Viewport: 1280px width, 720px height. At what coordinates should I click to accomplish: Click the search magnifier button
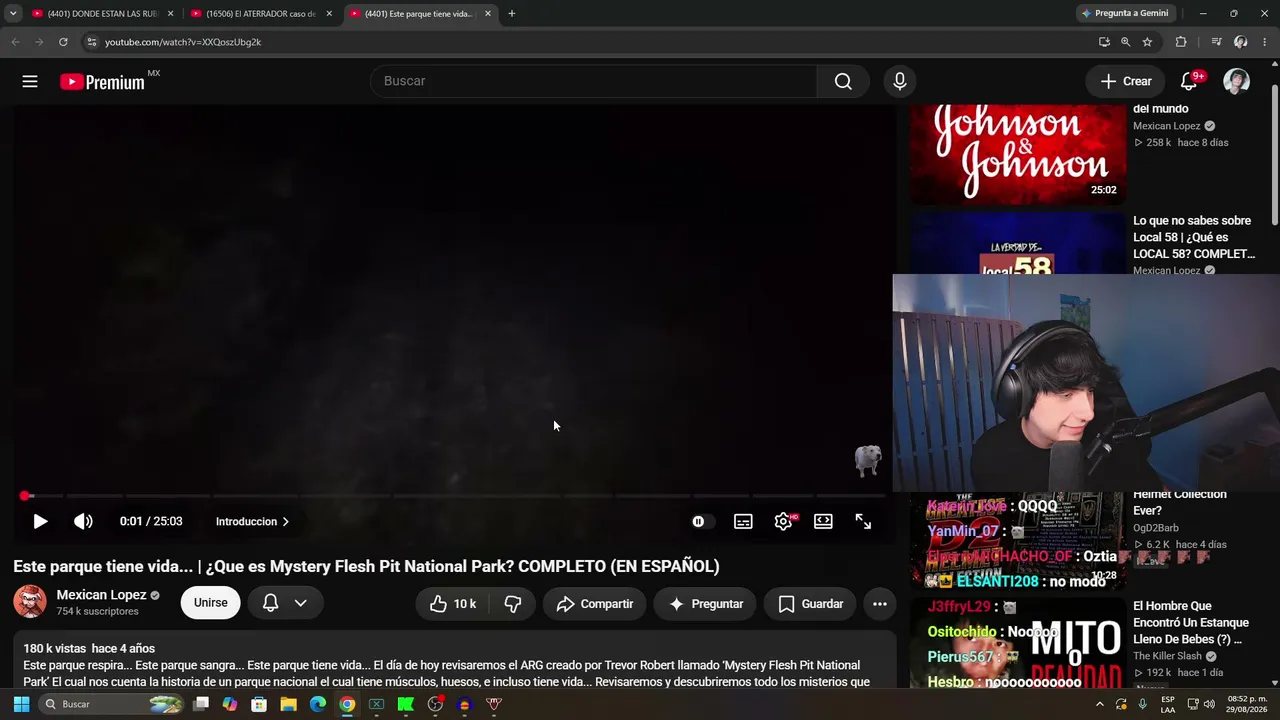(843, 81)
